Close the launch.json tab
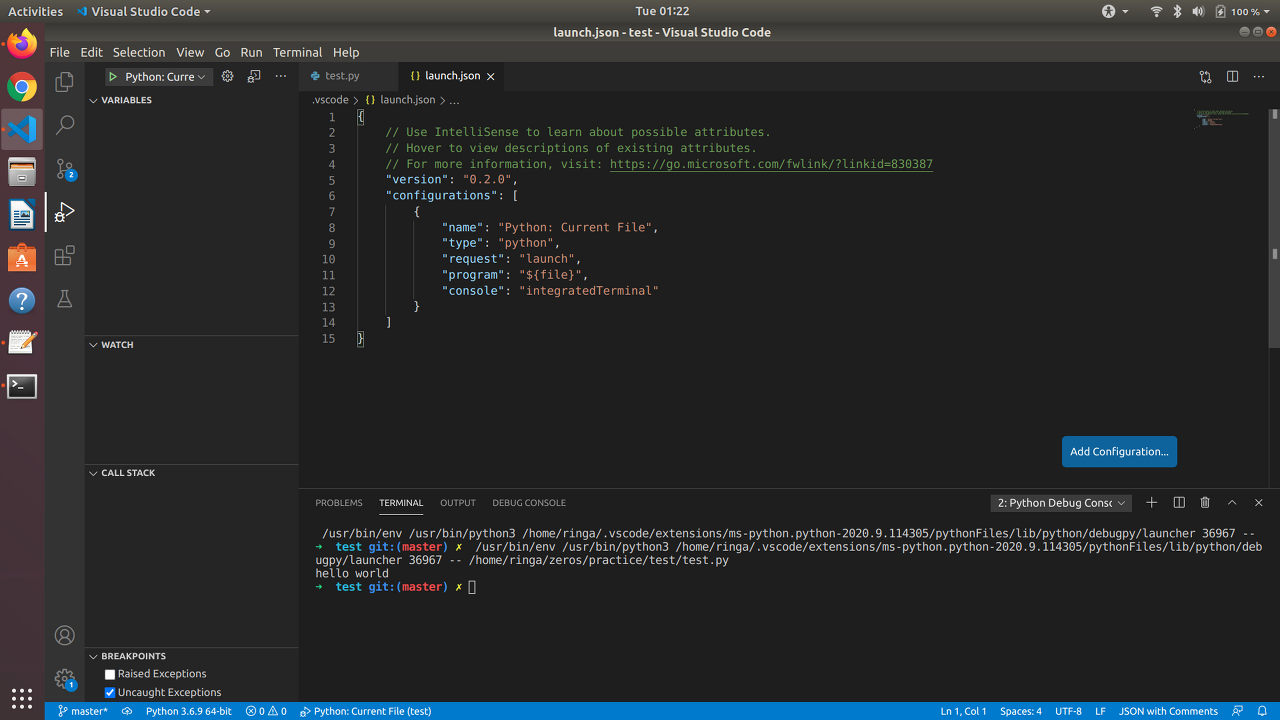Image resolution: width=1280 pixels, height=720 pixels. 490,76
